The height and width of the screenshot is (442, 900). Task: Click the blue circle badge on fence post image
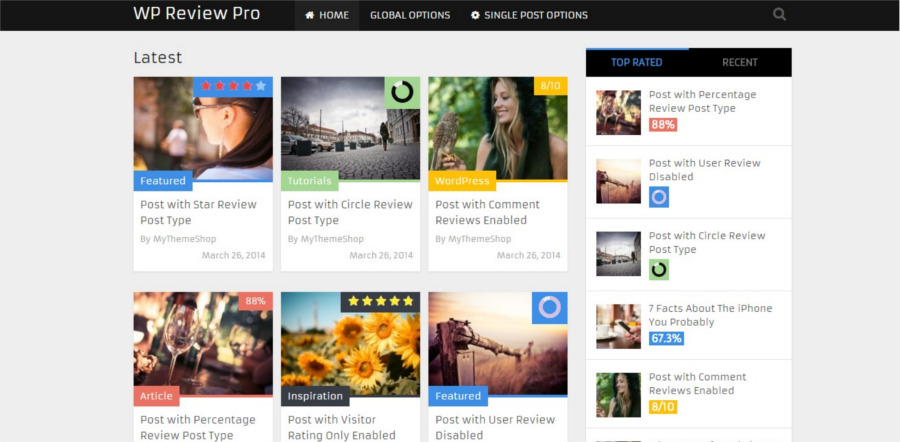tap(549, 308)
